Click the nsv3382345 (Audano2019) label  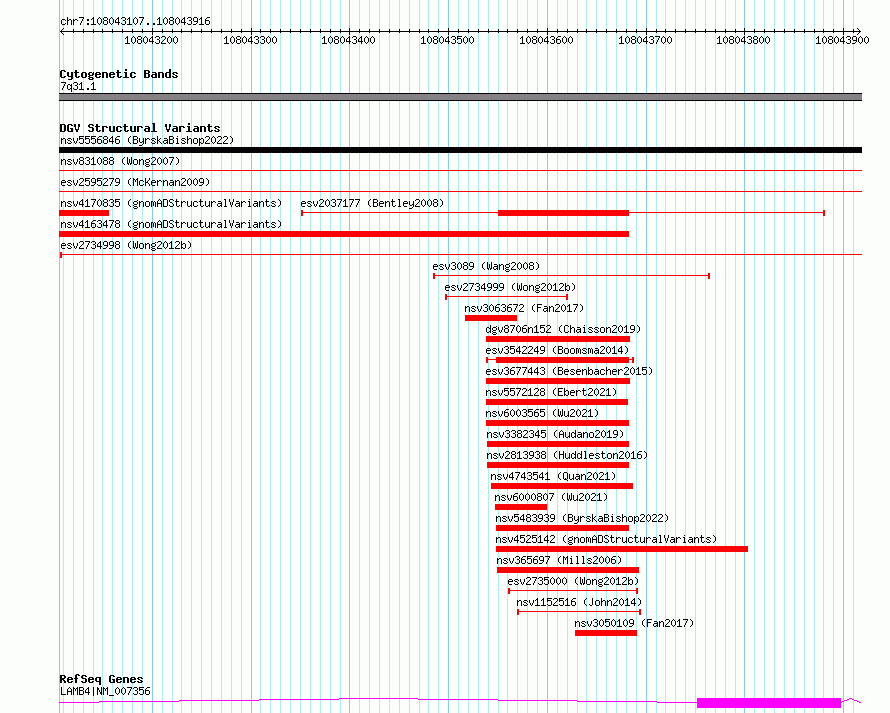click(x=555, y=434)
